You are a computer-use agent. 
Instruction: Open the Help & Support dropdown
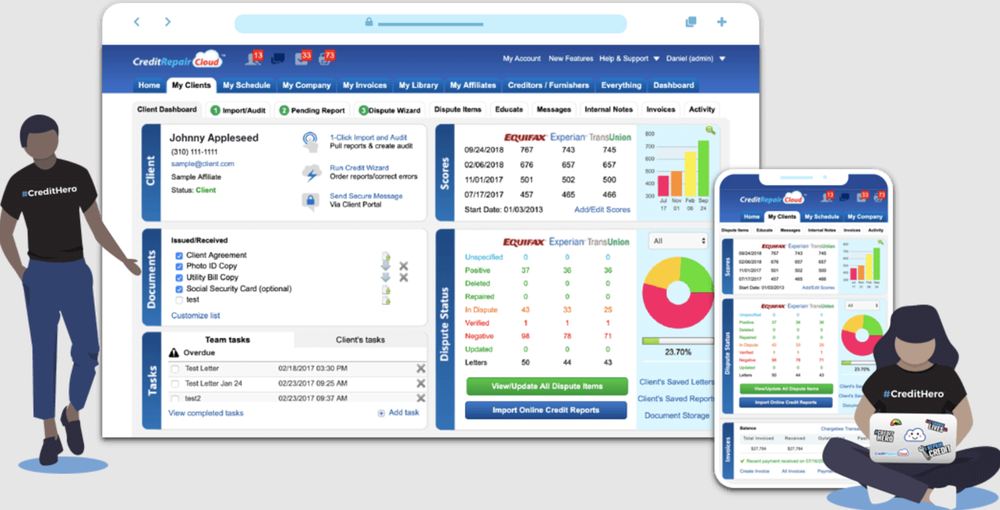[629, 59]
